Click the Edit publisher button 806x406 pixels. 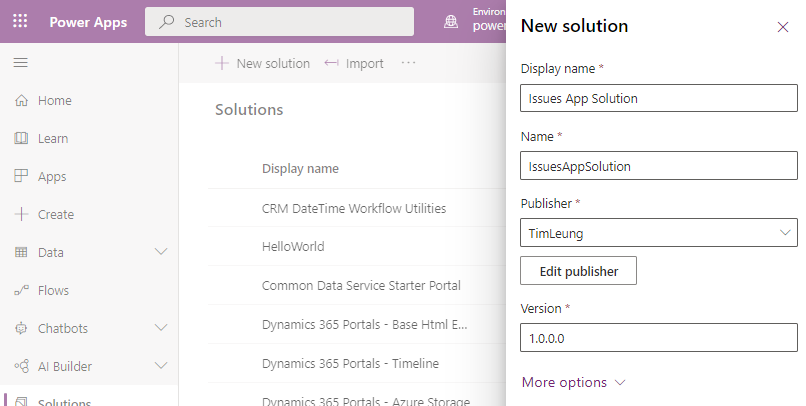[578, 271]
